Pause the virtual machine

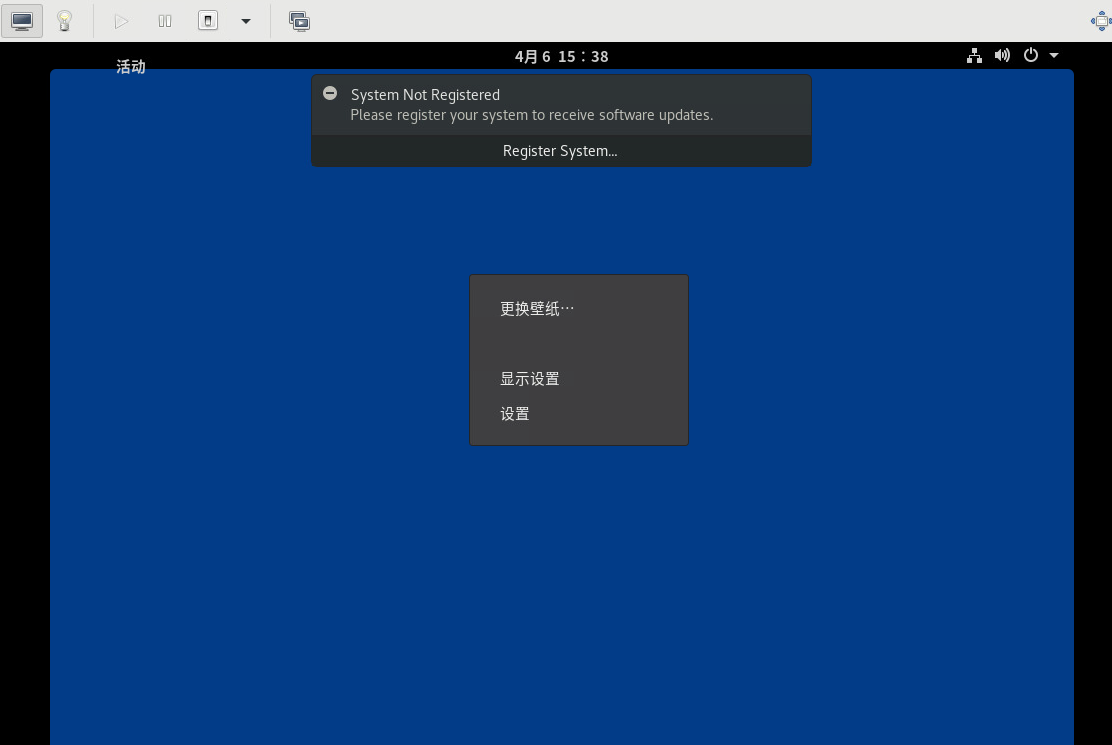tap(165, 21)
